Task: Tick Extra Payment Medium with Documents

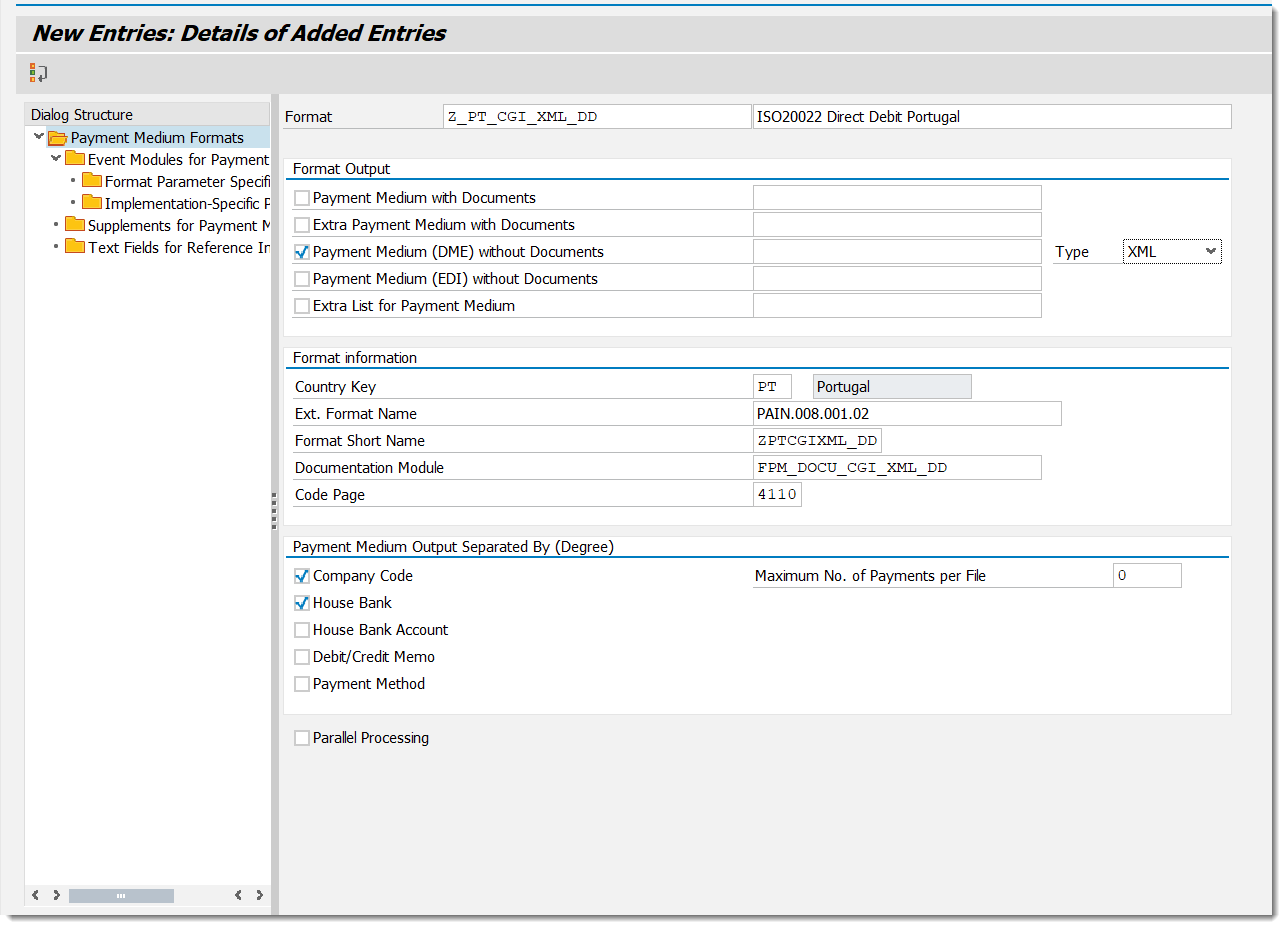Action: [302, 225]
